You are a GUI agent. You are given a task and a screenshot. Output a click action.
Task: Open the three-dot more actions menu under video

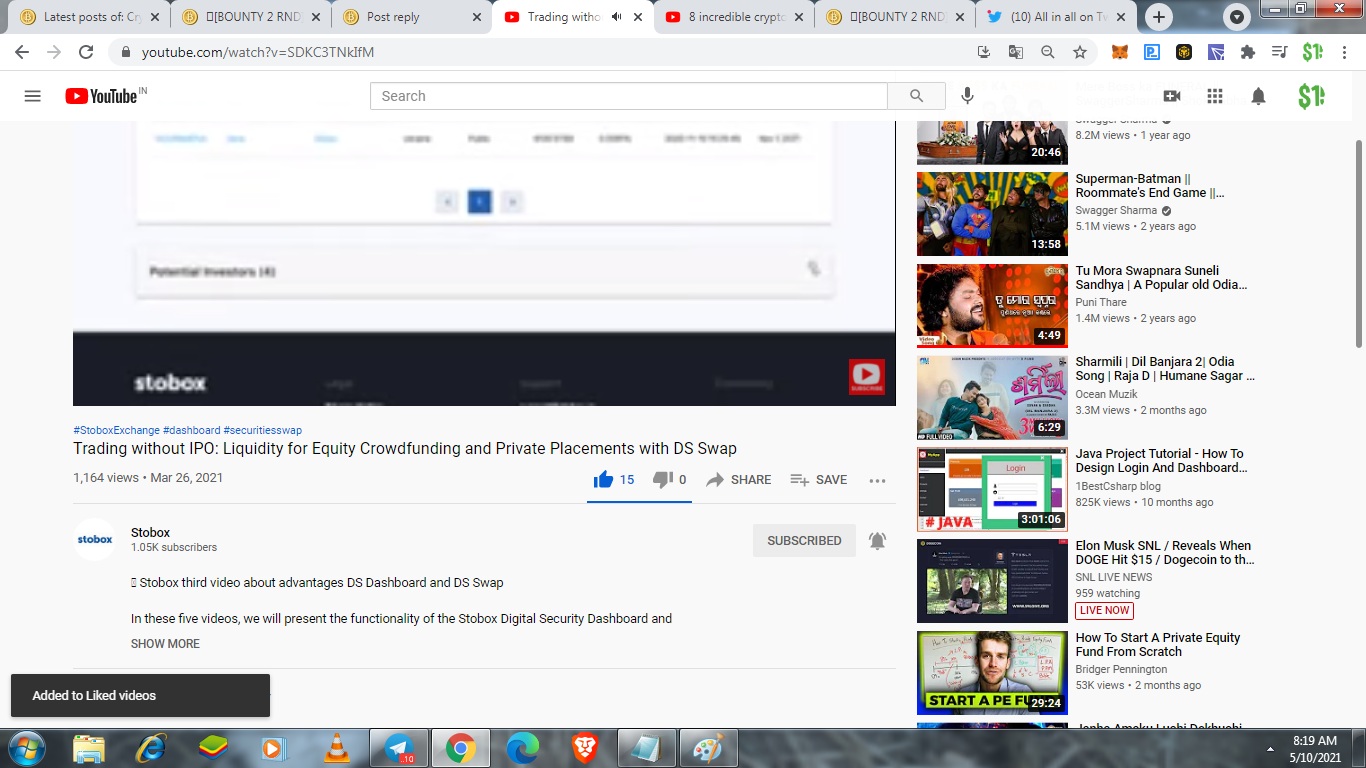877,481
